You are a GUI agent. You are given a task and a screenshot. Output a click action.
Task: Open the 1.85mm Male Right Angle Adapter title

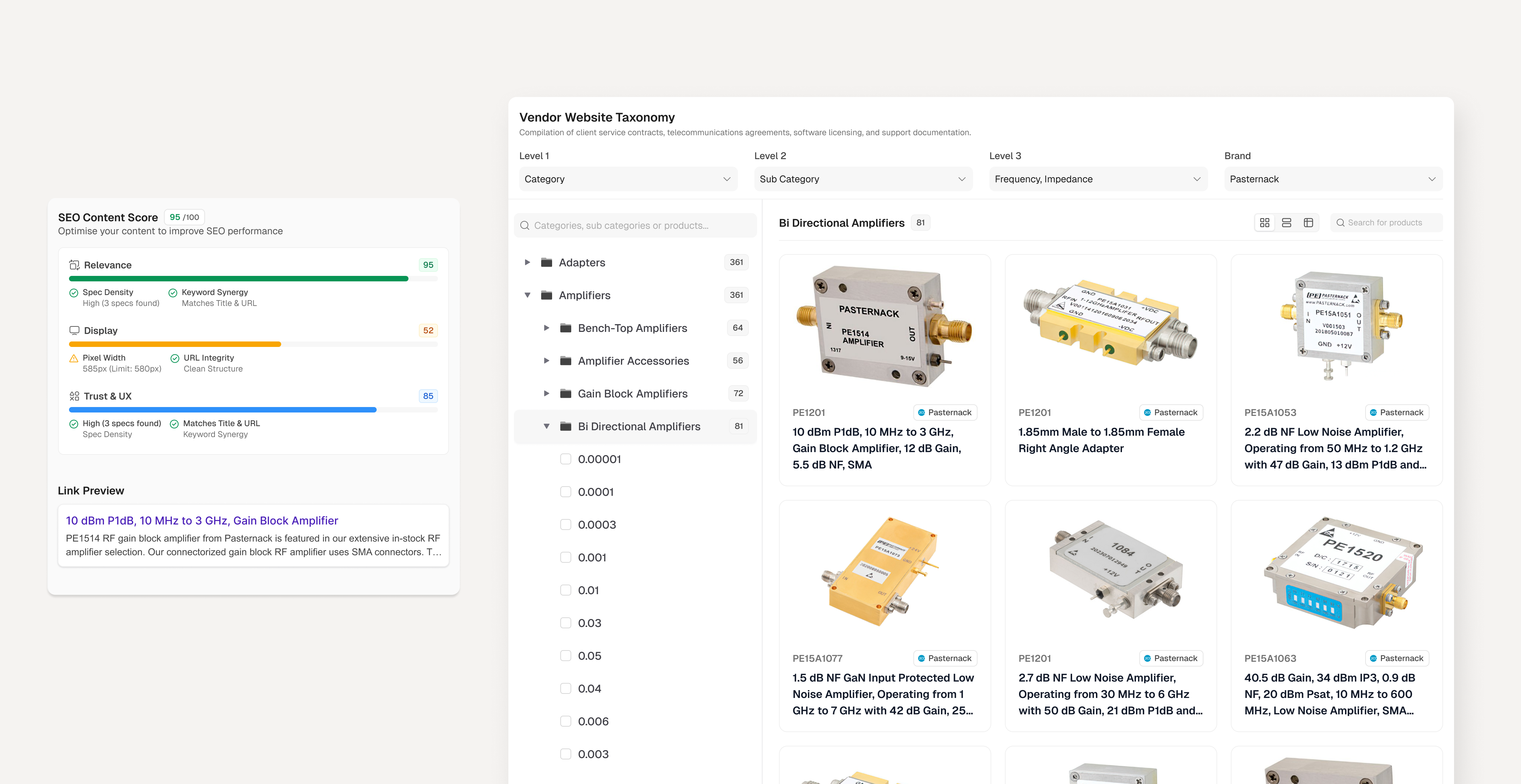point(1101,440)
